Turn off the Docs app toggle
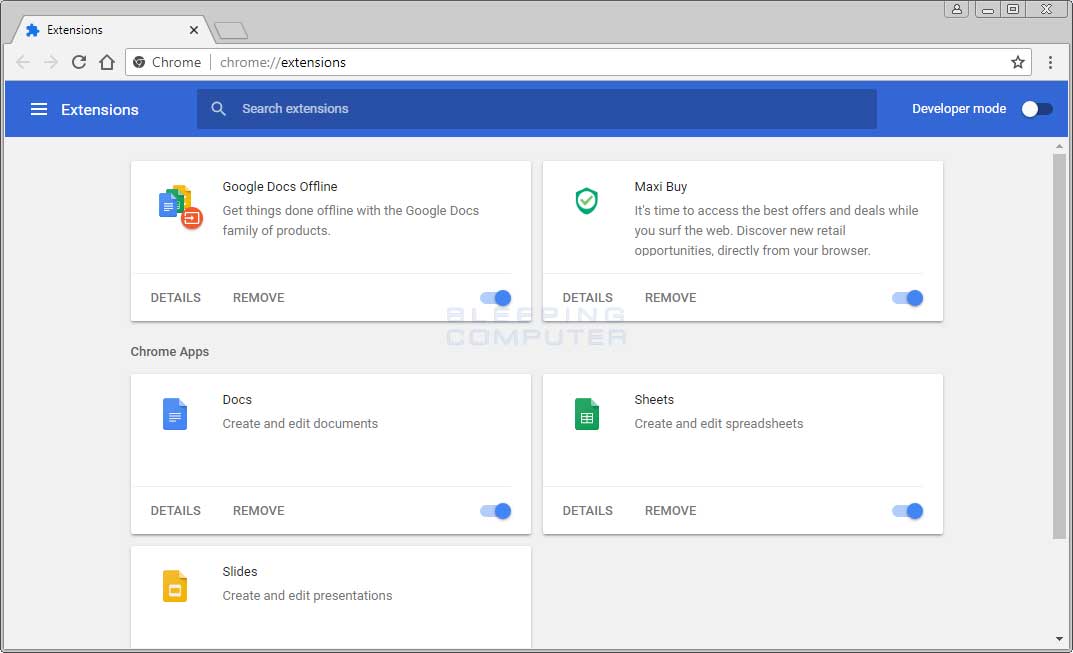 point(496,511)
